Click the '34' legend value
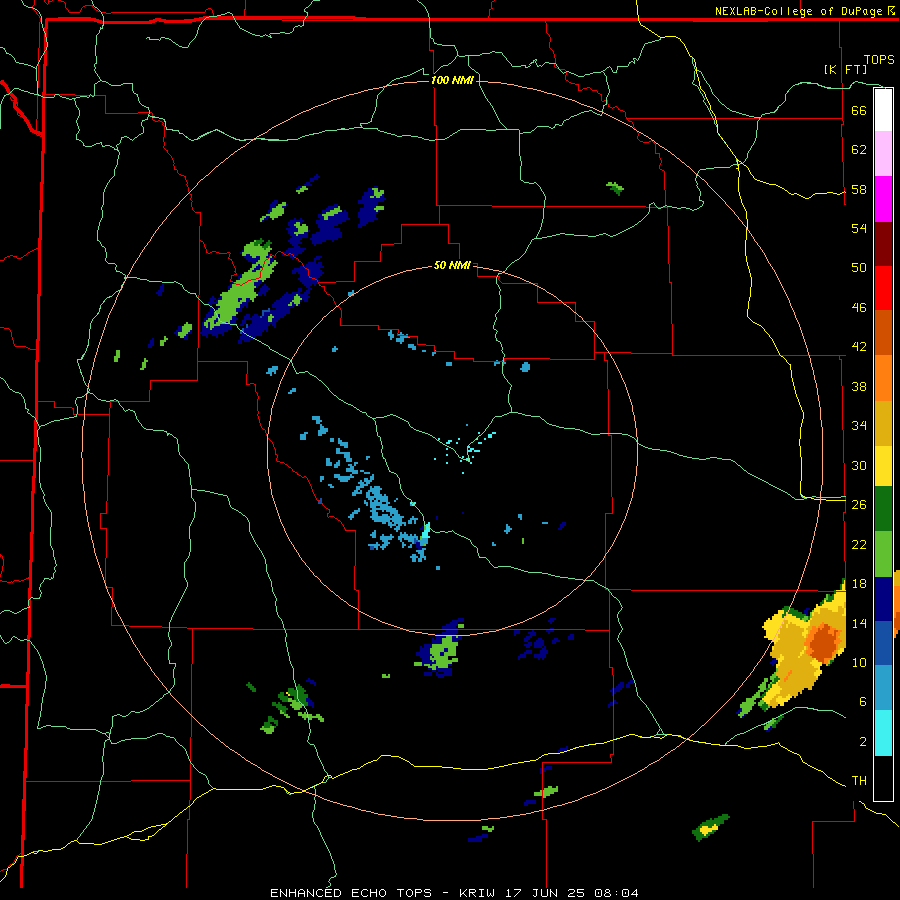900x900 pixels. coord(859,426)
